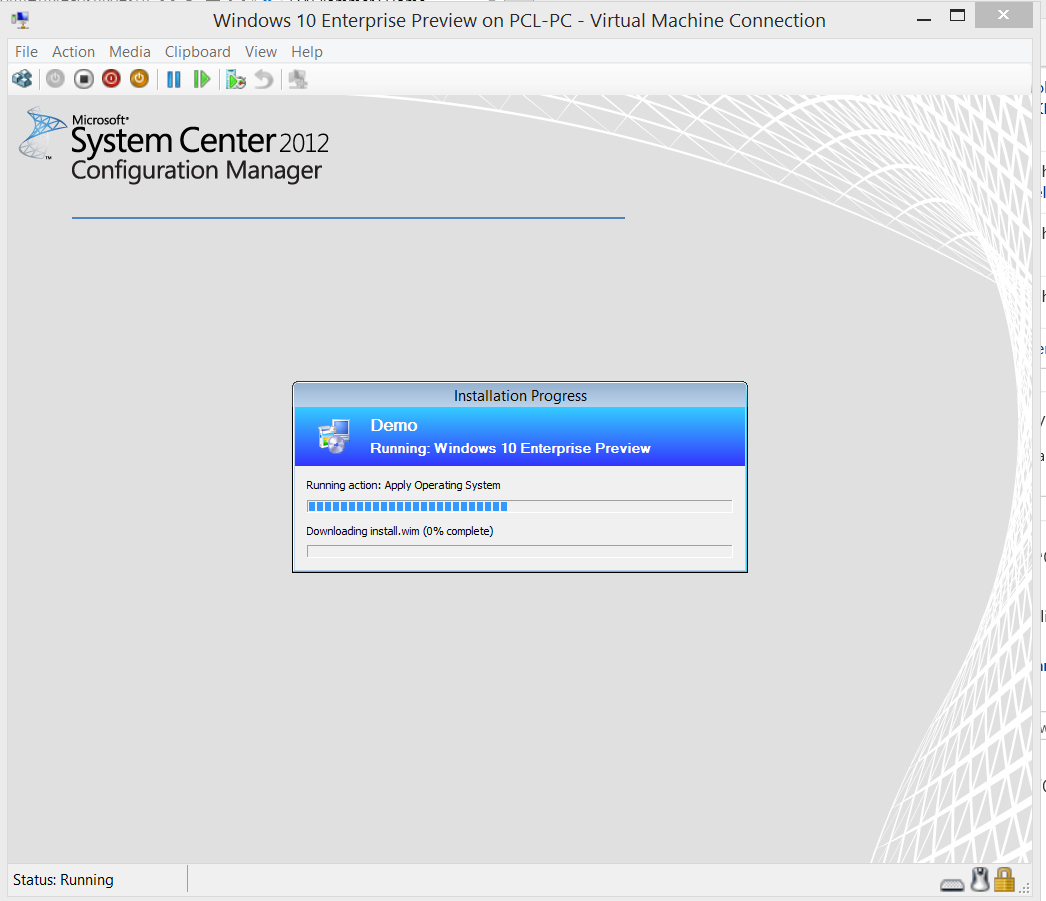Save VM state with the orange power icon

point(139,79)
